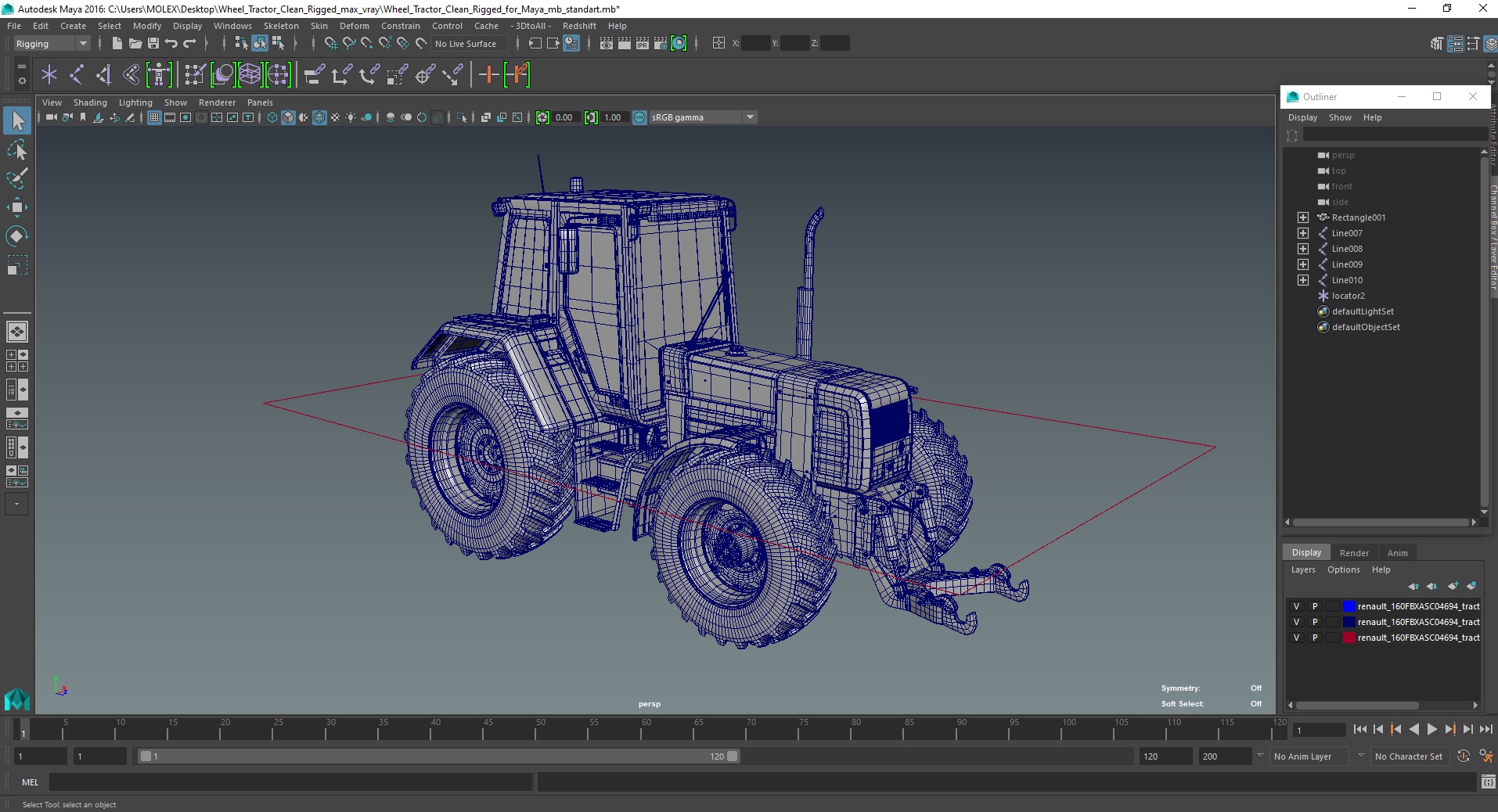This screenshot has height=812, width=1498.
Task: Go to end of playback range
Action: (x=1486, y=729)
